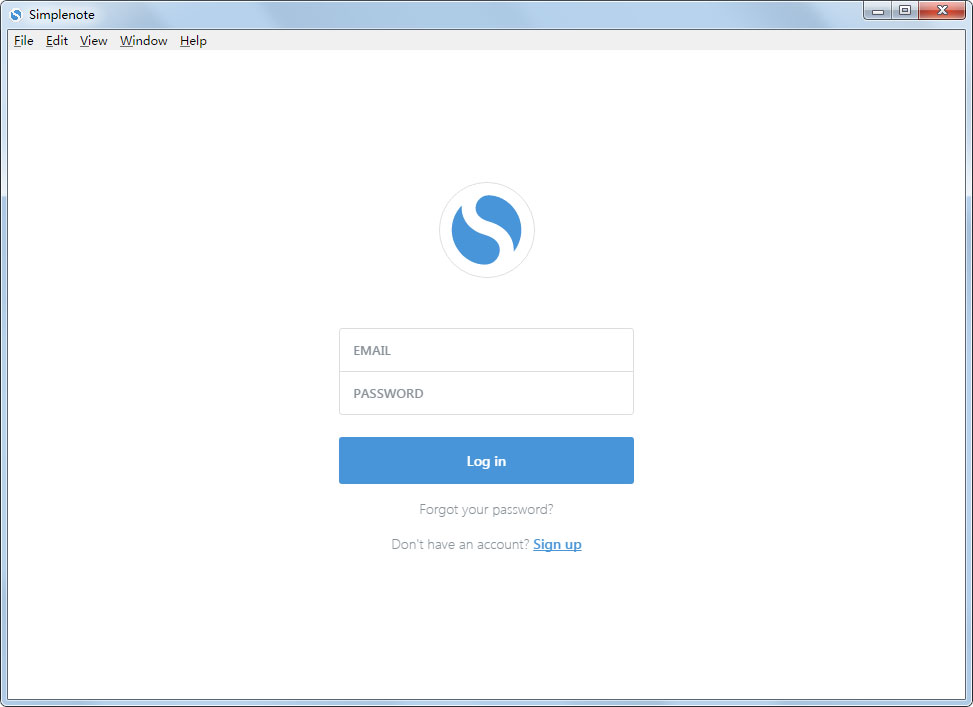Close the Simplenote window

(x=942, y=11)
